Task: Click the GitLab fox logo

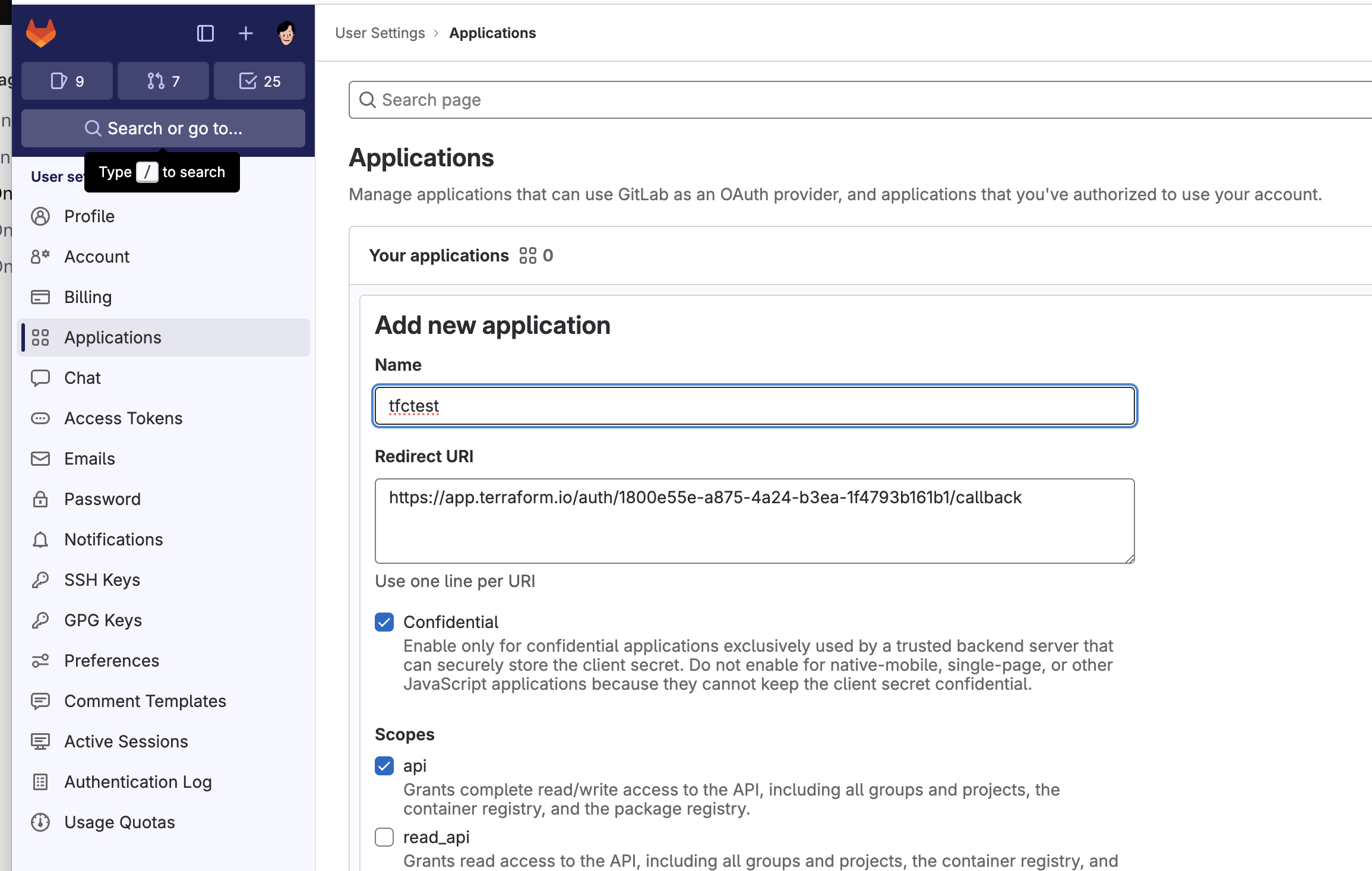Action: pyautogui.click(x=41, y=33)
